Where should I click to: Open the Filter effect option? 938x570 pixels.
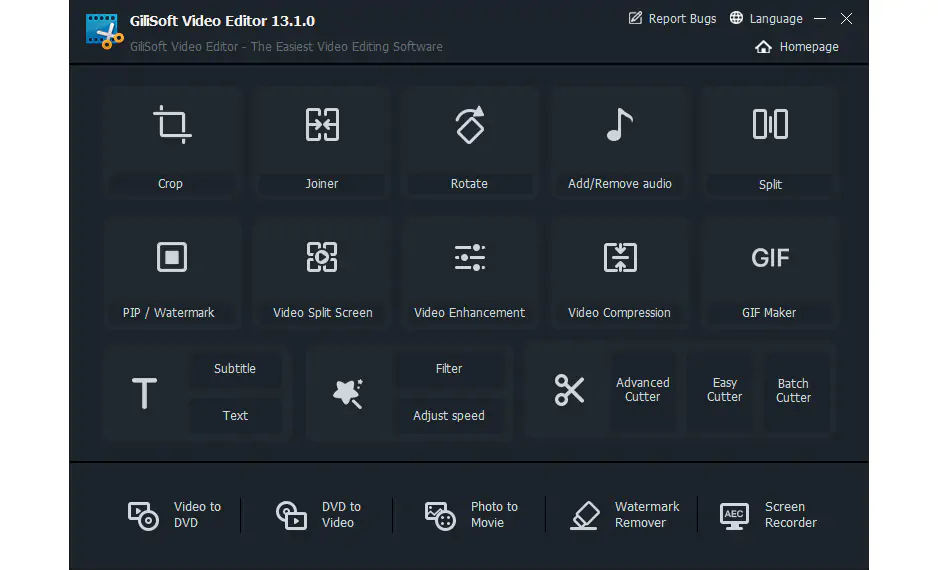click(449, 369)
